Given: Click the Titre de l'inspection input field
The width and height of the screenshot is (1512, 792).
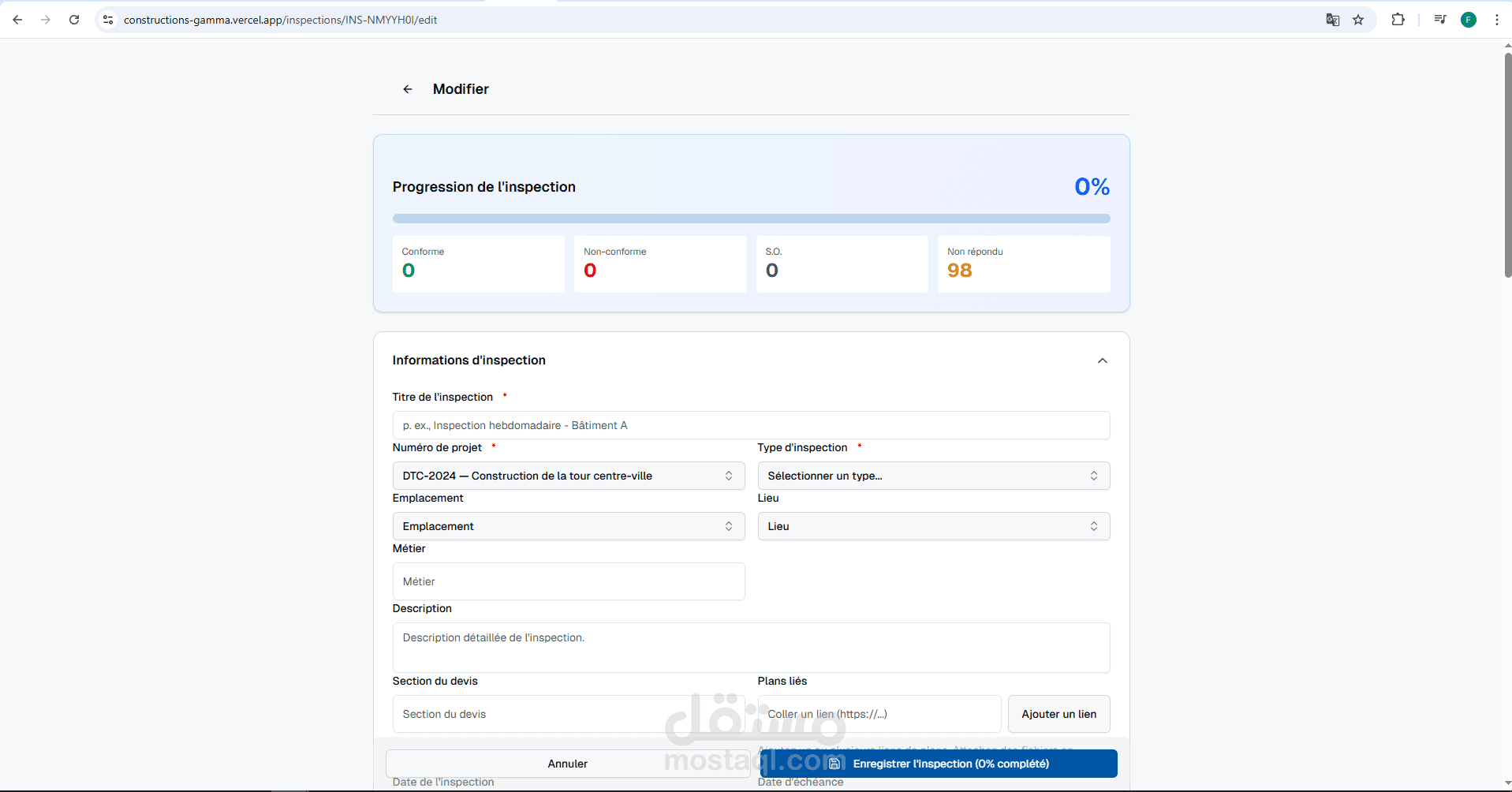Looking at the screenshot, I should pyautogui.click(x=752, y=425).
